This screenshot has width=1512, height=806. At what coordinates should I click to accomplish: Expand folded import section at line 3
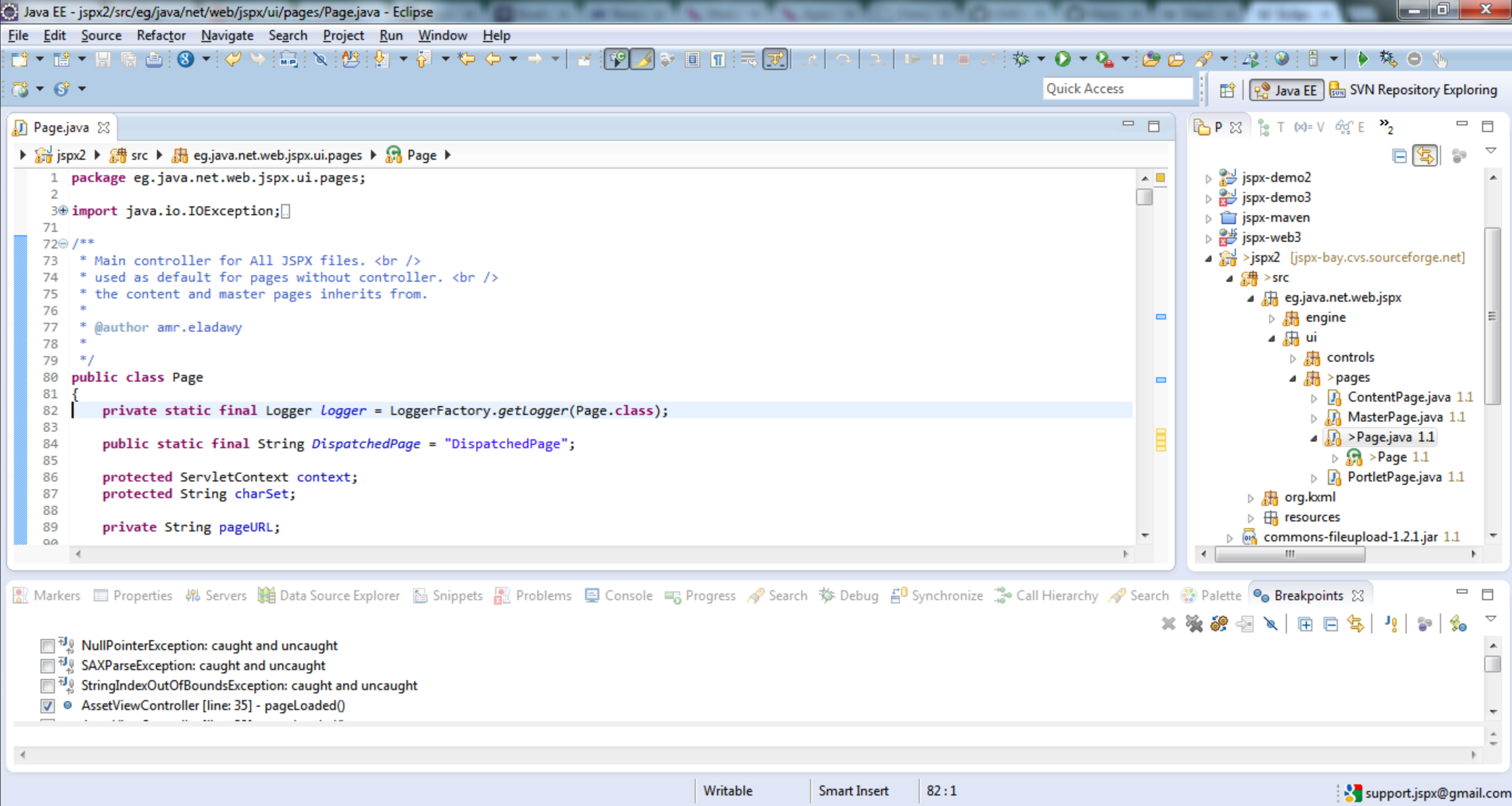63,210
